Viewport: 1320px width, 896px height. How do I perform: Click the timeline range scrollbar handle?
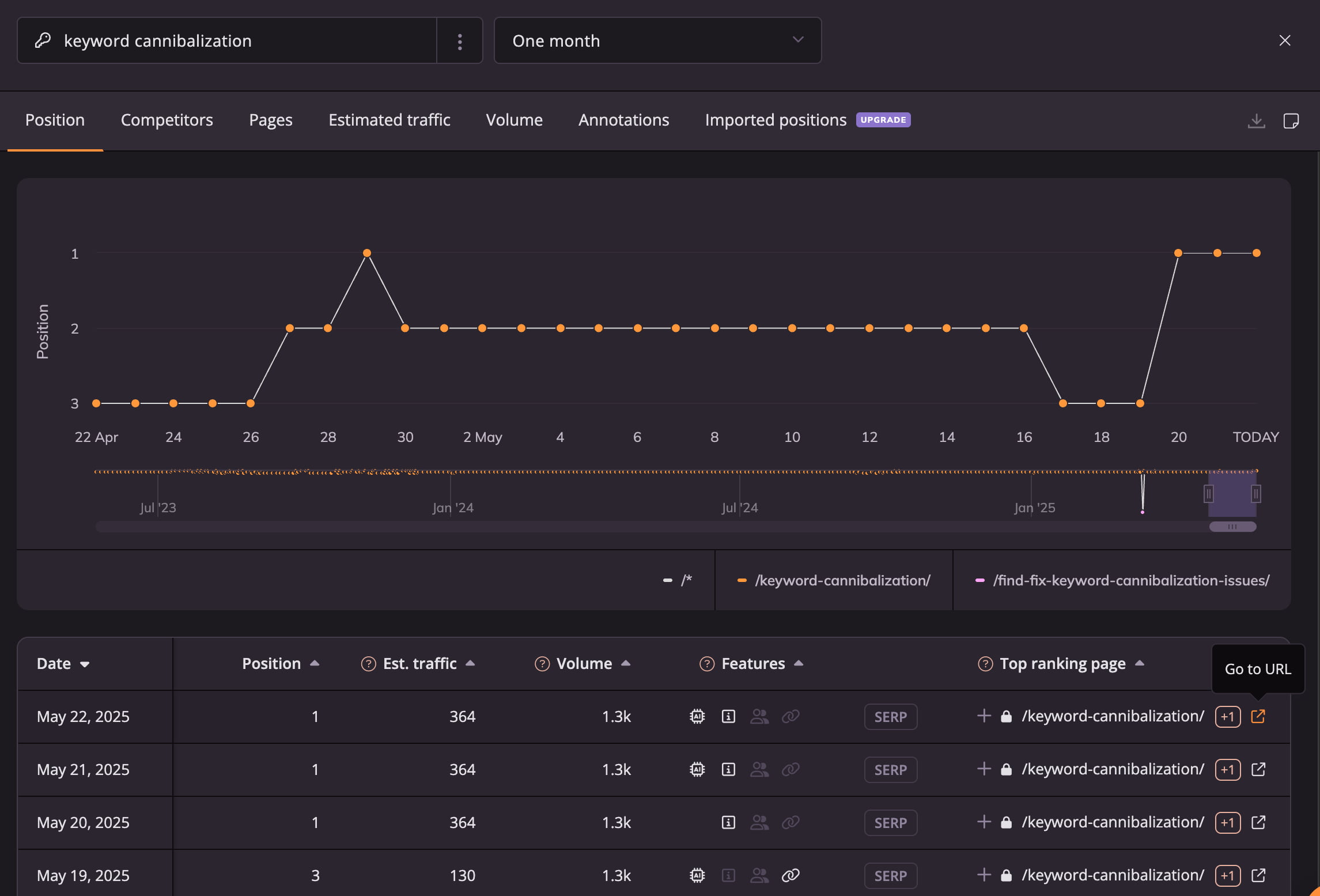pos(1232,527)
